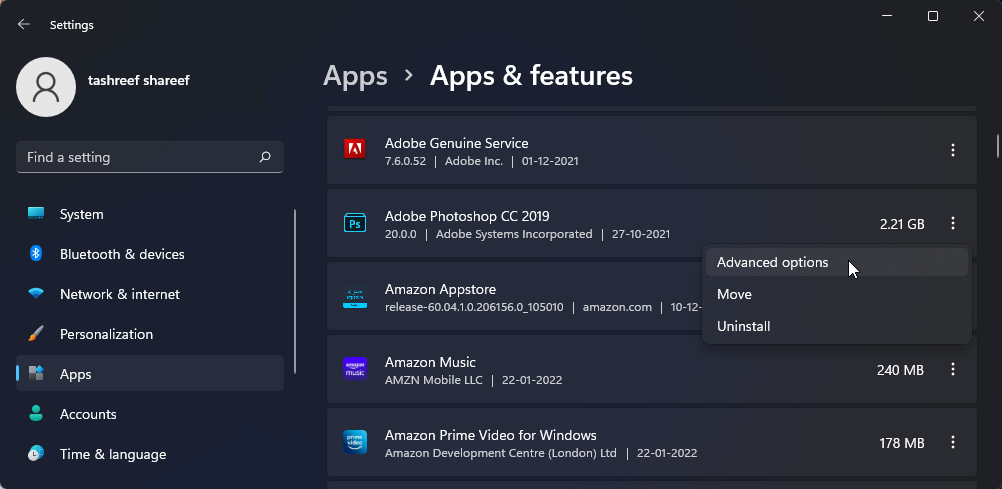Viewport: 1002px width, 489px height.
Task: Select Apps category in sidebar
Action: tap(150, 374)
